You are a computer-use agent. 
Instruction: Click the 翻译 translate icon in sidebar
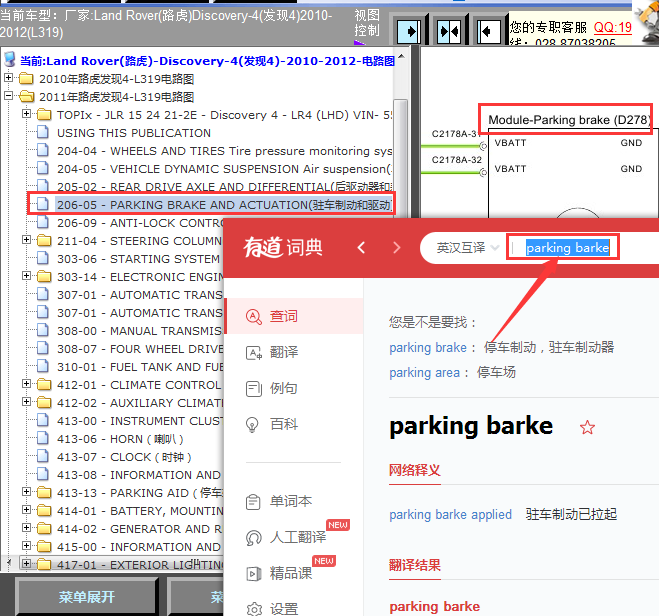[x=253, y=353]
